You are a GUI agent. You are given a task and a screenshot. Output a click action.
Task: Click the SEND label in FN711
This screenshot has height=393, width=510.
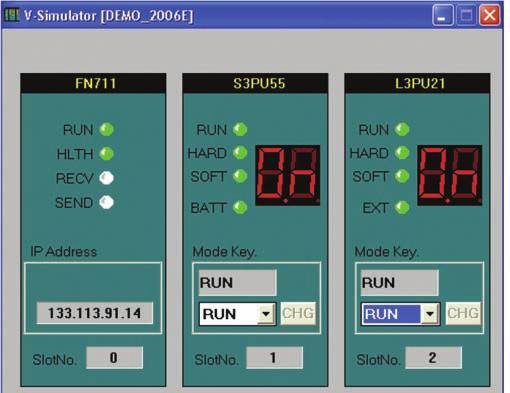click(x=74, y=203)
